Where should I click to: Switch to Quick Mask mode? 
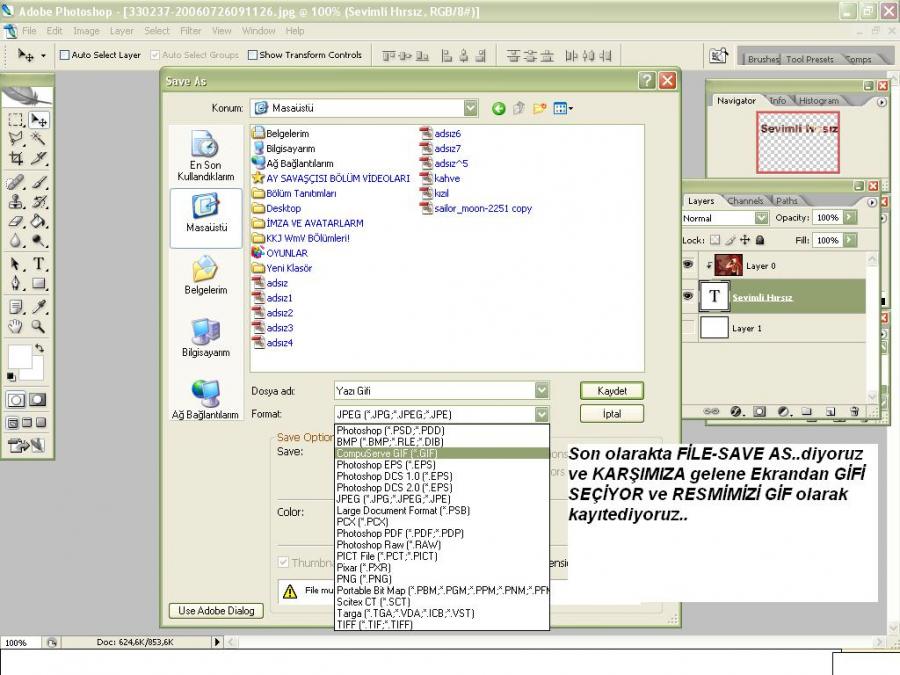pos(38,399)
